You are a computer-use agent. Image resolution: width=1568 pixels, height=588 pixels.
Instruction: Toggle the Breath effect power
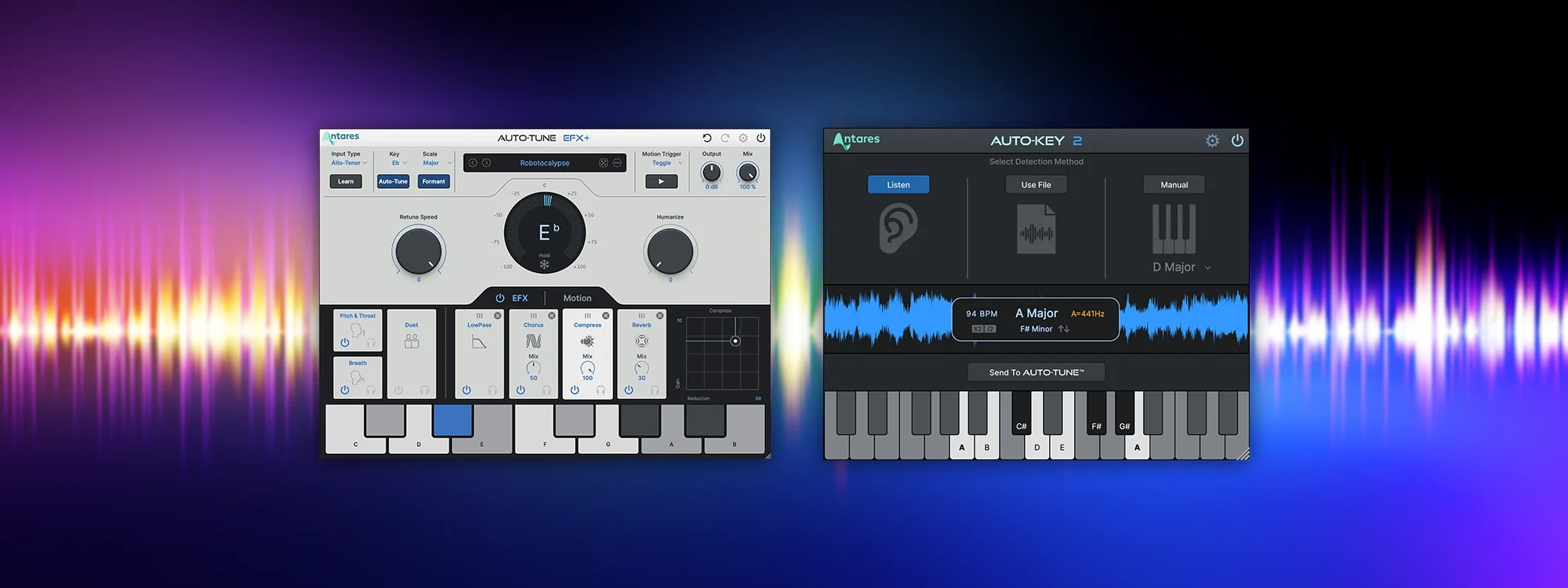click(x=345, y=390)
